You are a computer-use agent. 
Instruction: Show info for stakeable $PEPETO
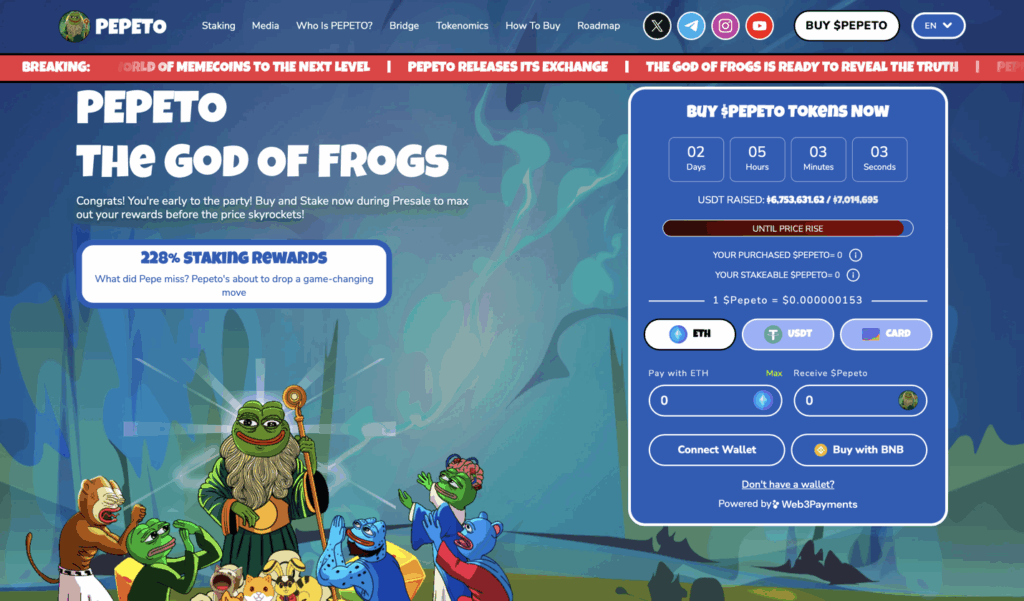point(853,275)
